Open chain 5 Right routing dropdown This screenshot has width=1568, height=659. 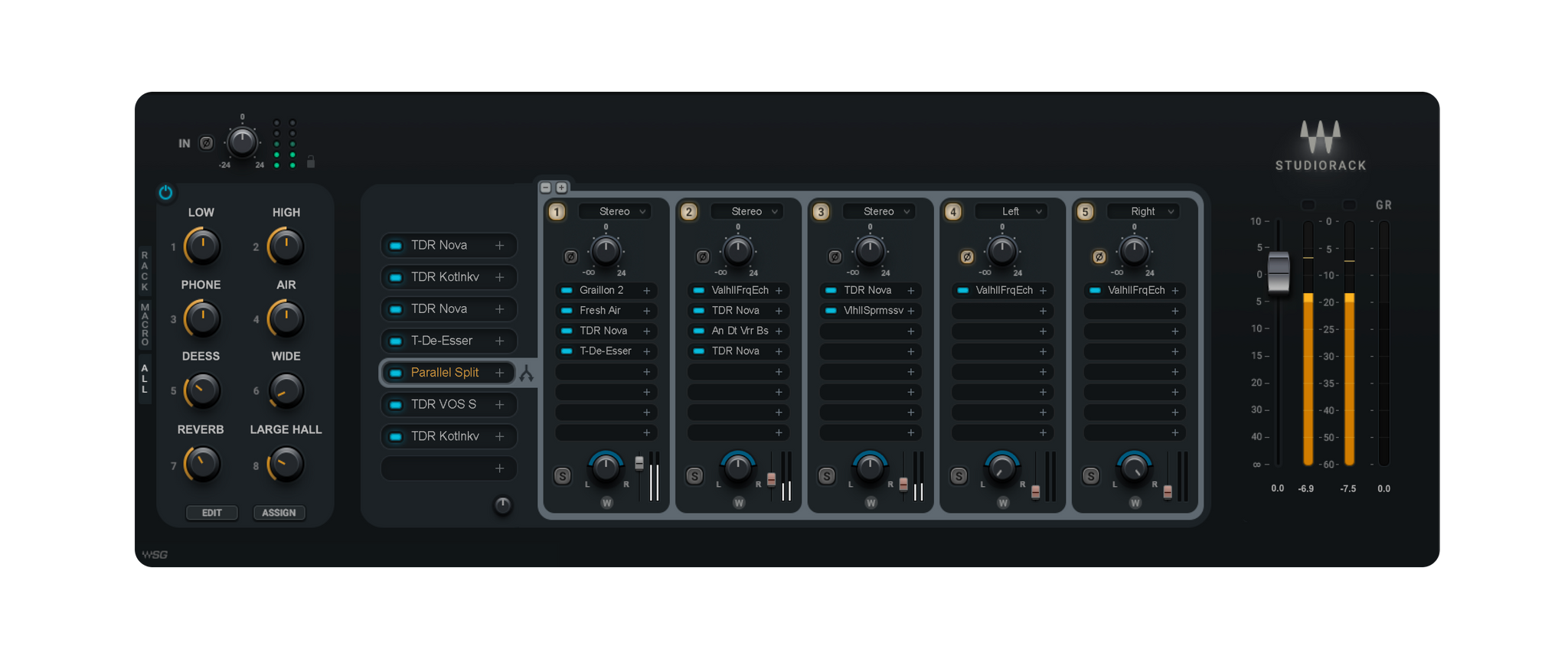click(x=1143, y=211)
